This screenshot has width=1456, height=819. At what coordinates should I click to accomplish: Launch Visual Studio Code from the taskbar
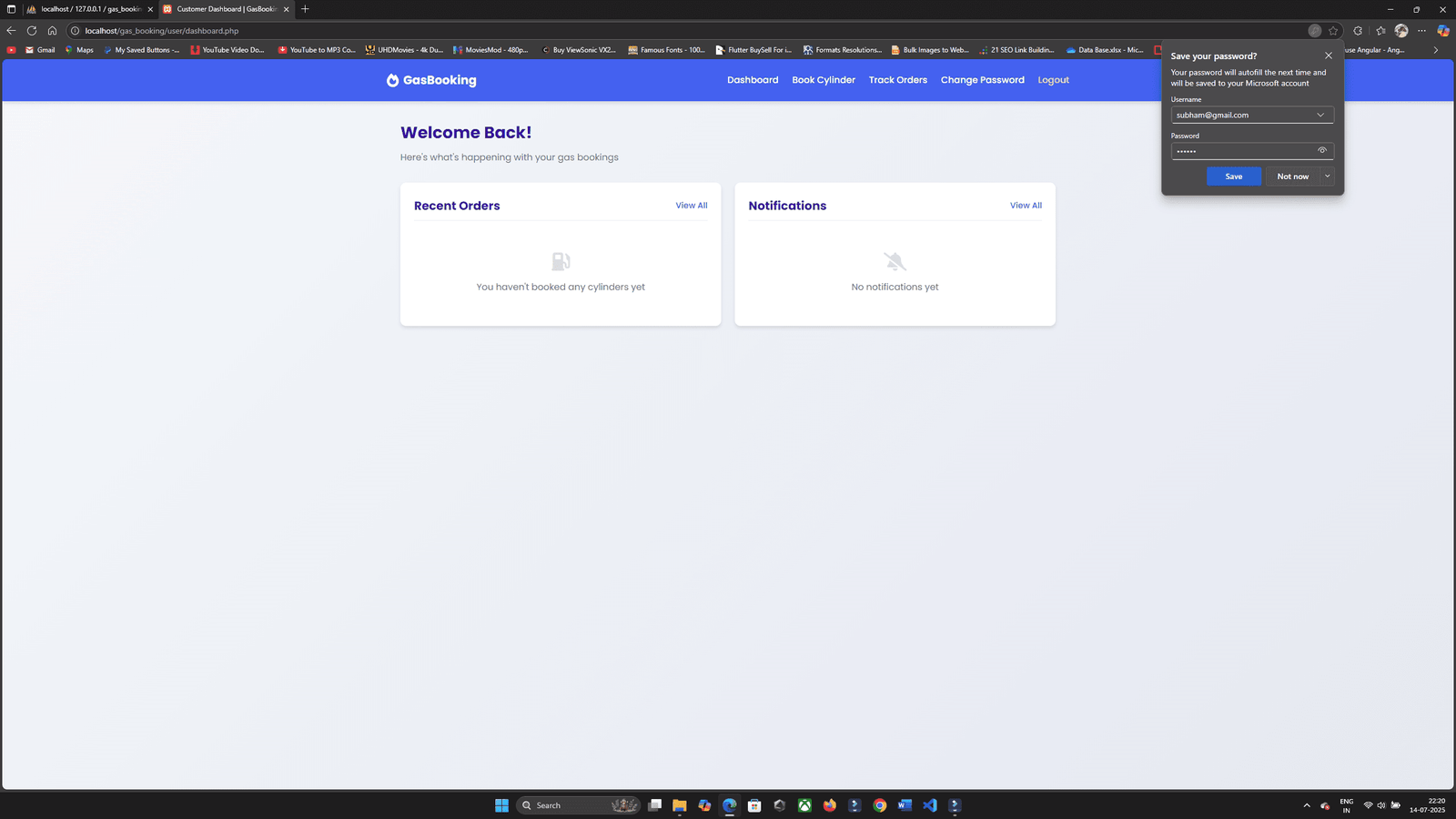(929, 805)
